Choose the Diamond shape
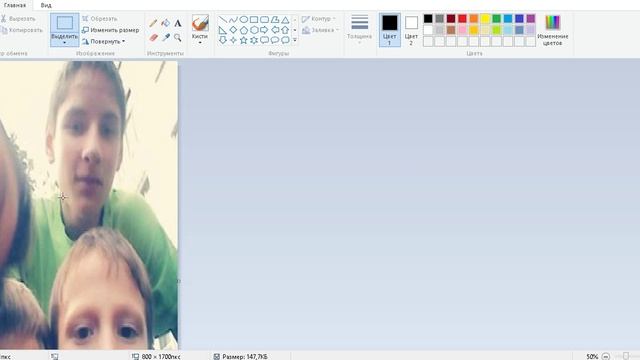Viewport: 640px width, 360px height. click(233, 30)
